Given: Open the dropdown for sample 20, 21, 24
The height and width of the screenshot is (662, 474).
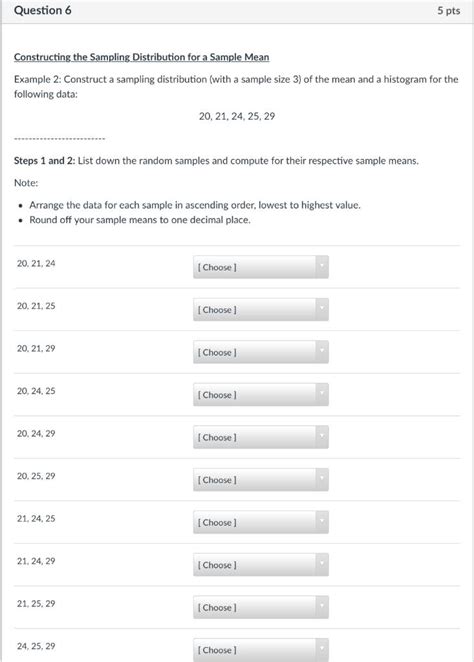Looking at the screenshot, I should pyautogui.click(x=260, y=267).
